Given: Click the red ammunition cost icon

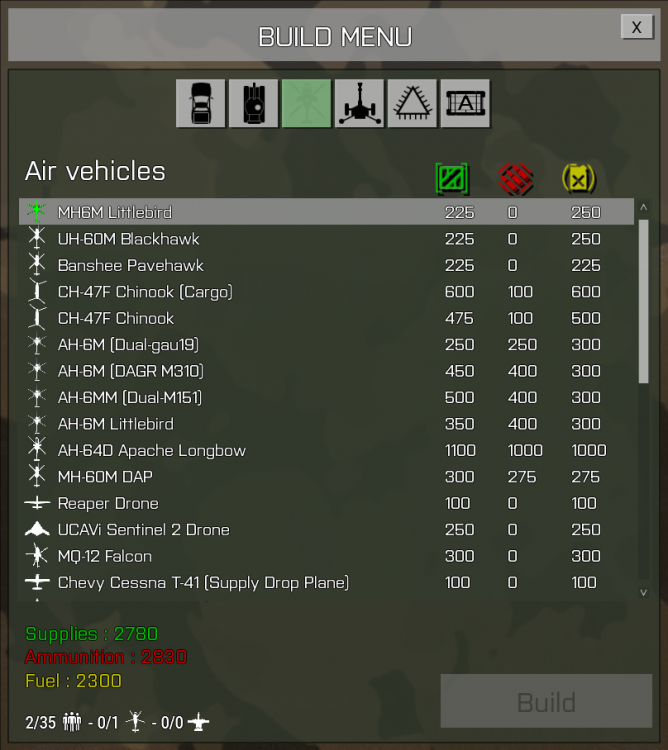Looking at the screenshot, I should point(515,179).
